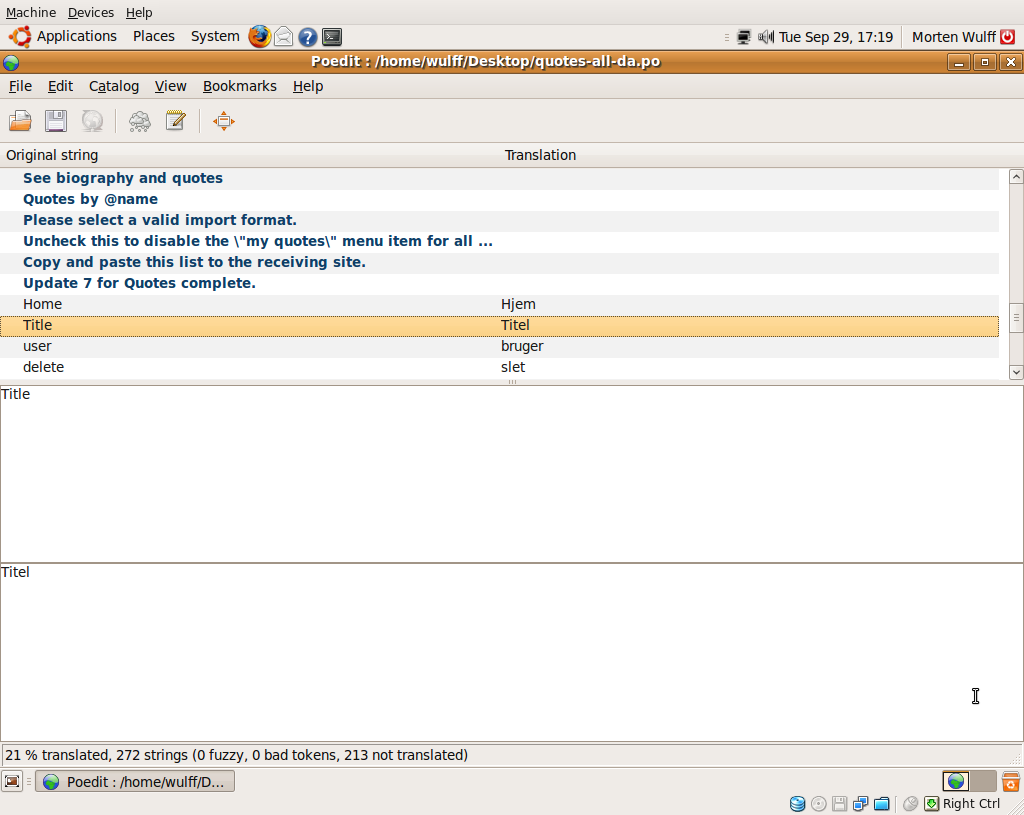The height and width of the screenshot is (815, 1024).
Task: Open the VirtualBox Help menu
Action: [x=139, y=12]
